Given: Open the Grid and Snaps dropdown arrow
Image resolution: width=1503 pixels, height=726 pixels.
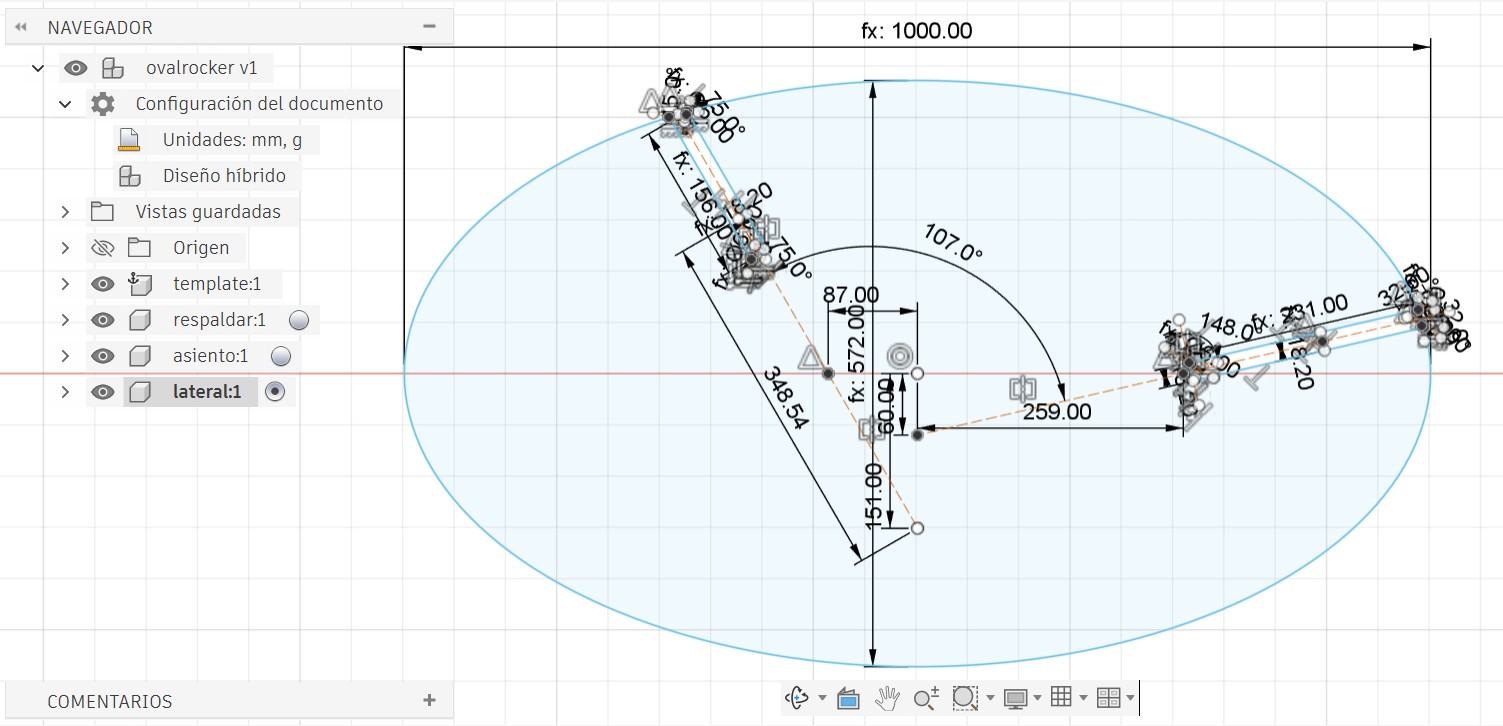Looking at the screenshot, I should [x=1083, y=698].
